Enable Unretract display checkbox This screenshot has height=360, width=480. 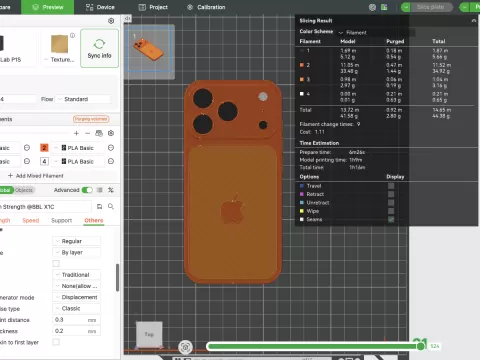click(x=391, y=203)
